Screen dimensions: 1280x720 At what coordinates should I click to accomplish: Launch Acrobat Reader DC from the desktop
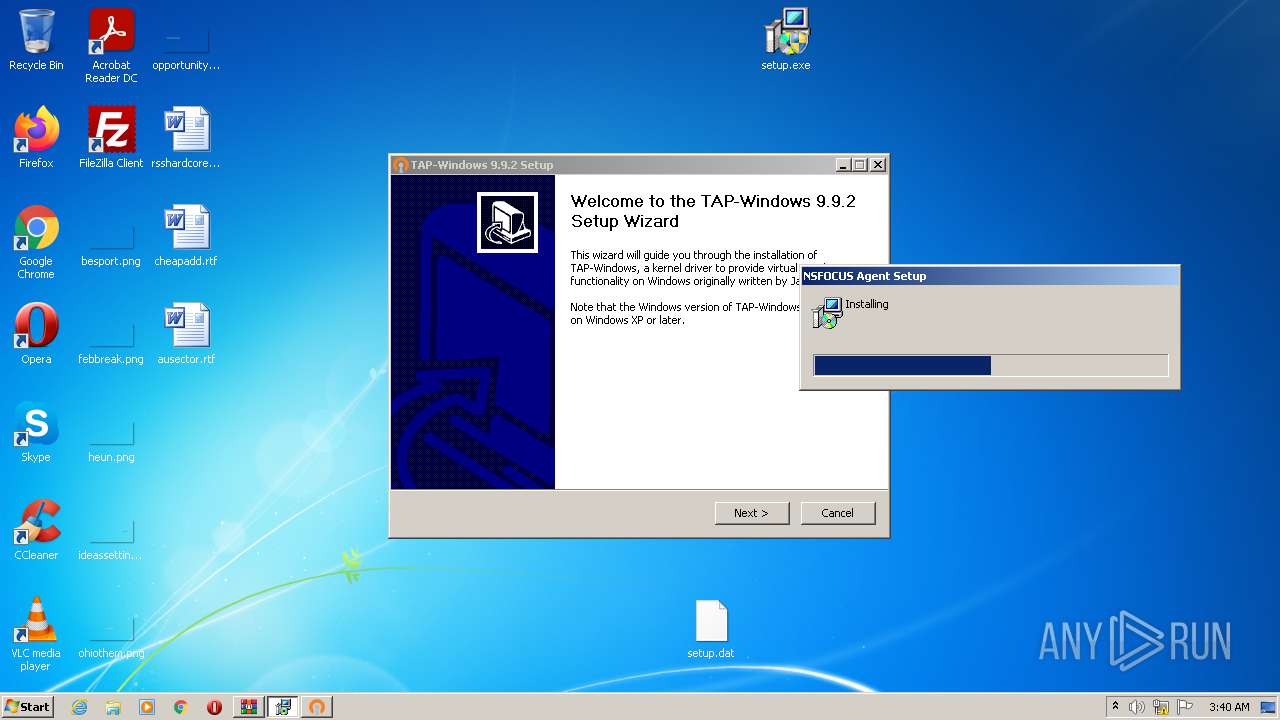point(111,46)
